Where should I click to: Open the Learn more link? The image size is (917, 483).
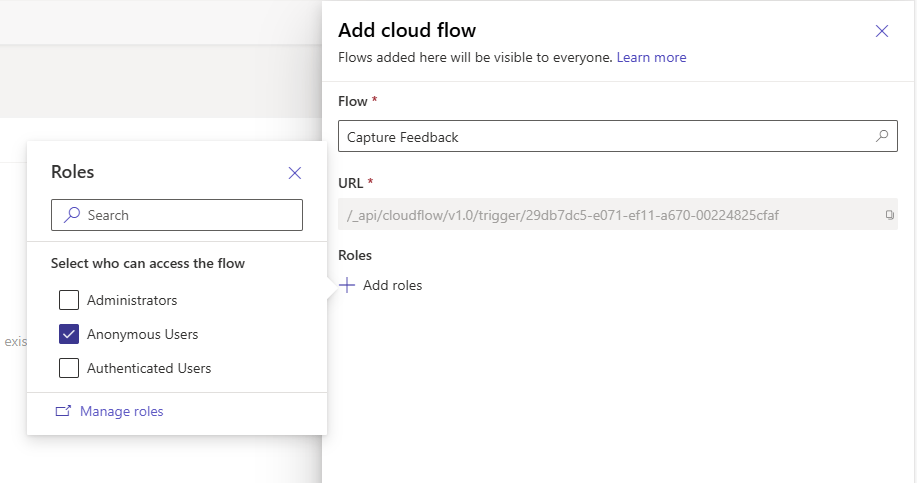(x=651, y=57)
